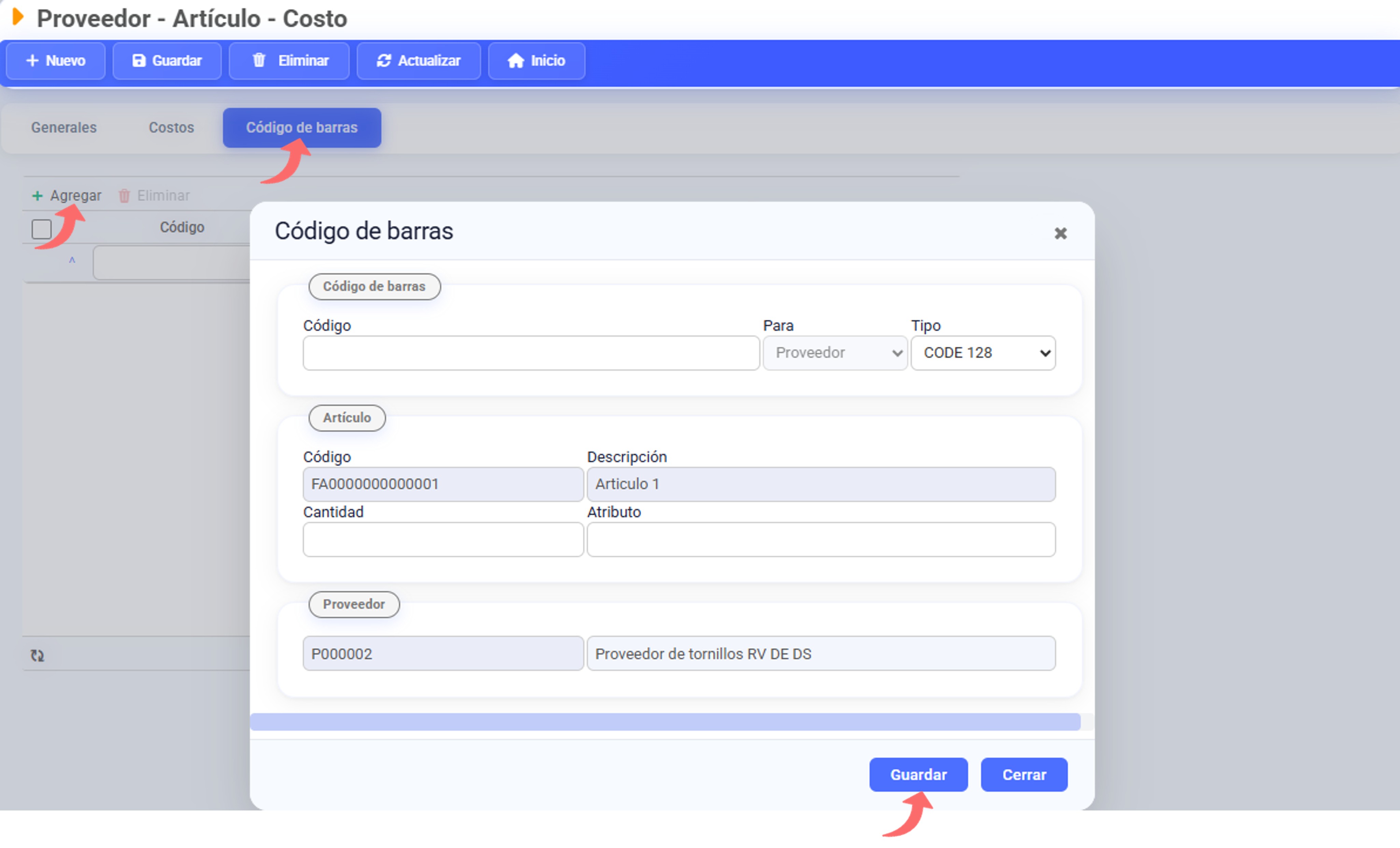Click the Cantidad input field
Viewport: 1400px width, 848px height.
click(x=443, y=539)
